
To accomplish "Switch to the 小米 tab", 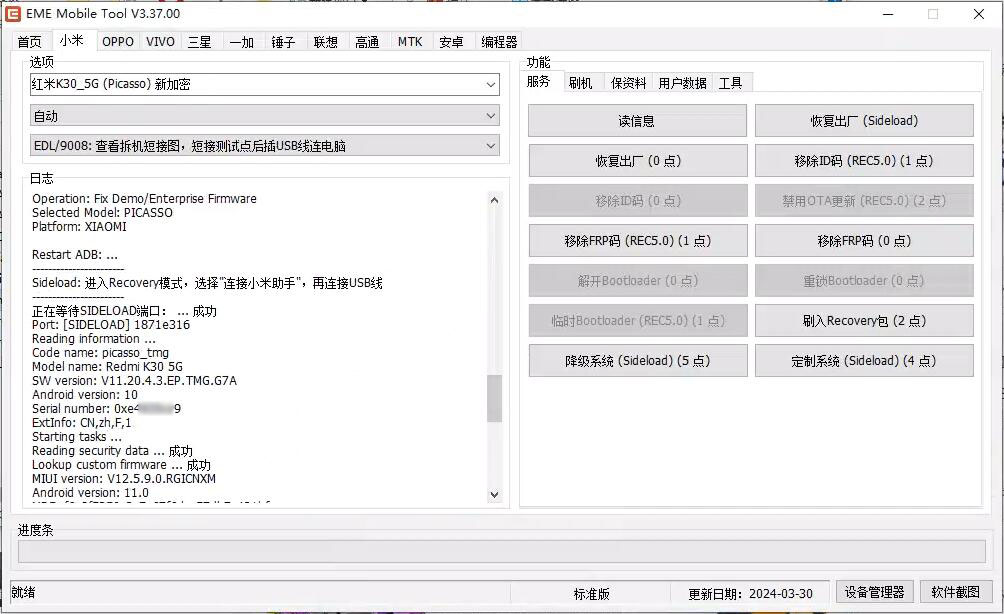I will [72, 40].
